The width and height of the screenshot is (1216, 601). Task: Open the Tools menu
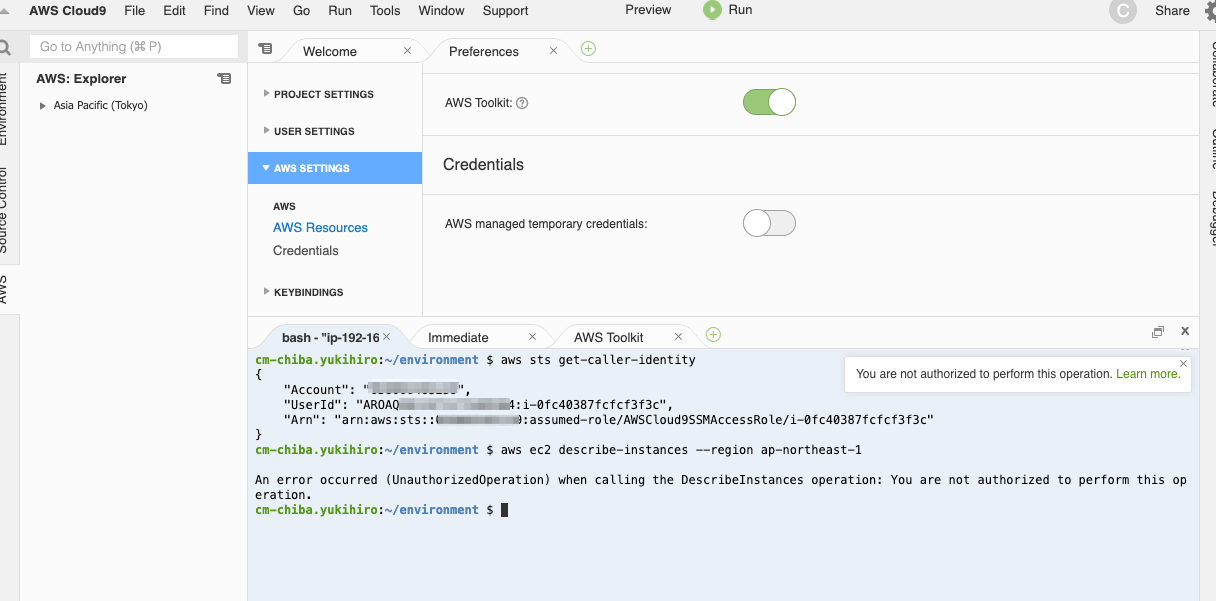coord(385,11)
